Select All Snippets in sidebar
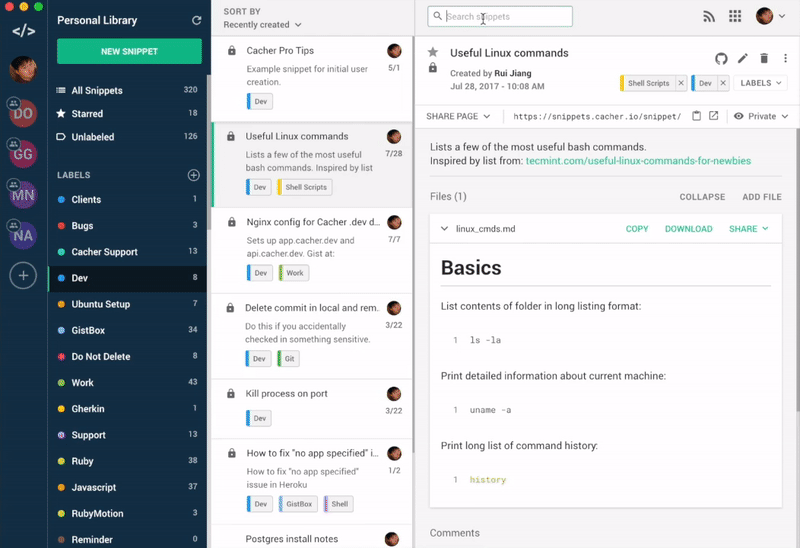800x548 pixels. pyautogui.click(x=127, y=90)
